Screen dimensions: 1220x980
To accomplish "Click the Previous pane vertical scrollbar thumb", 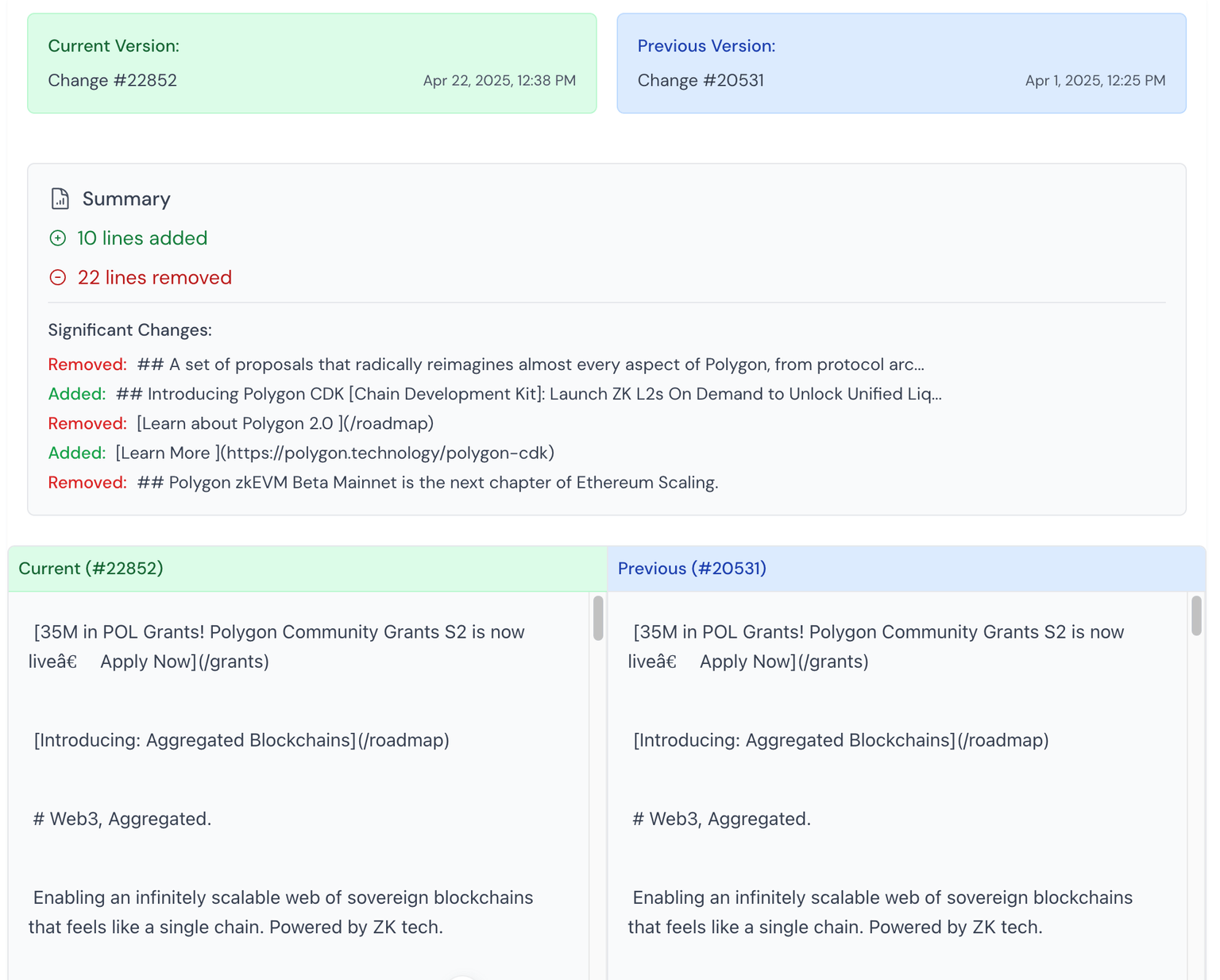I will tap(1196, 615).
